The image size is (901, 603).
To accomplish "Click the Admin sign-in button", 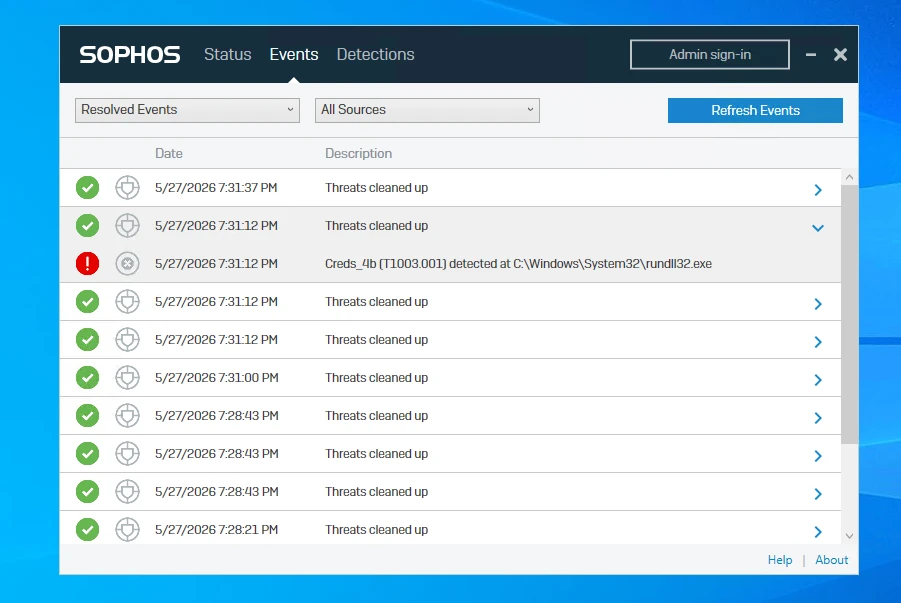I will click(x=710, y=55).
